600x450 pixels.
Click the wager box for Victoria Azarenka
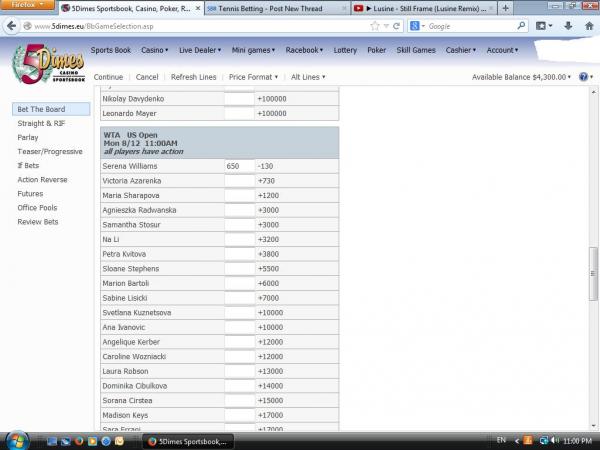click(239, 181)
